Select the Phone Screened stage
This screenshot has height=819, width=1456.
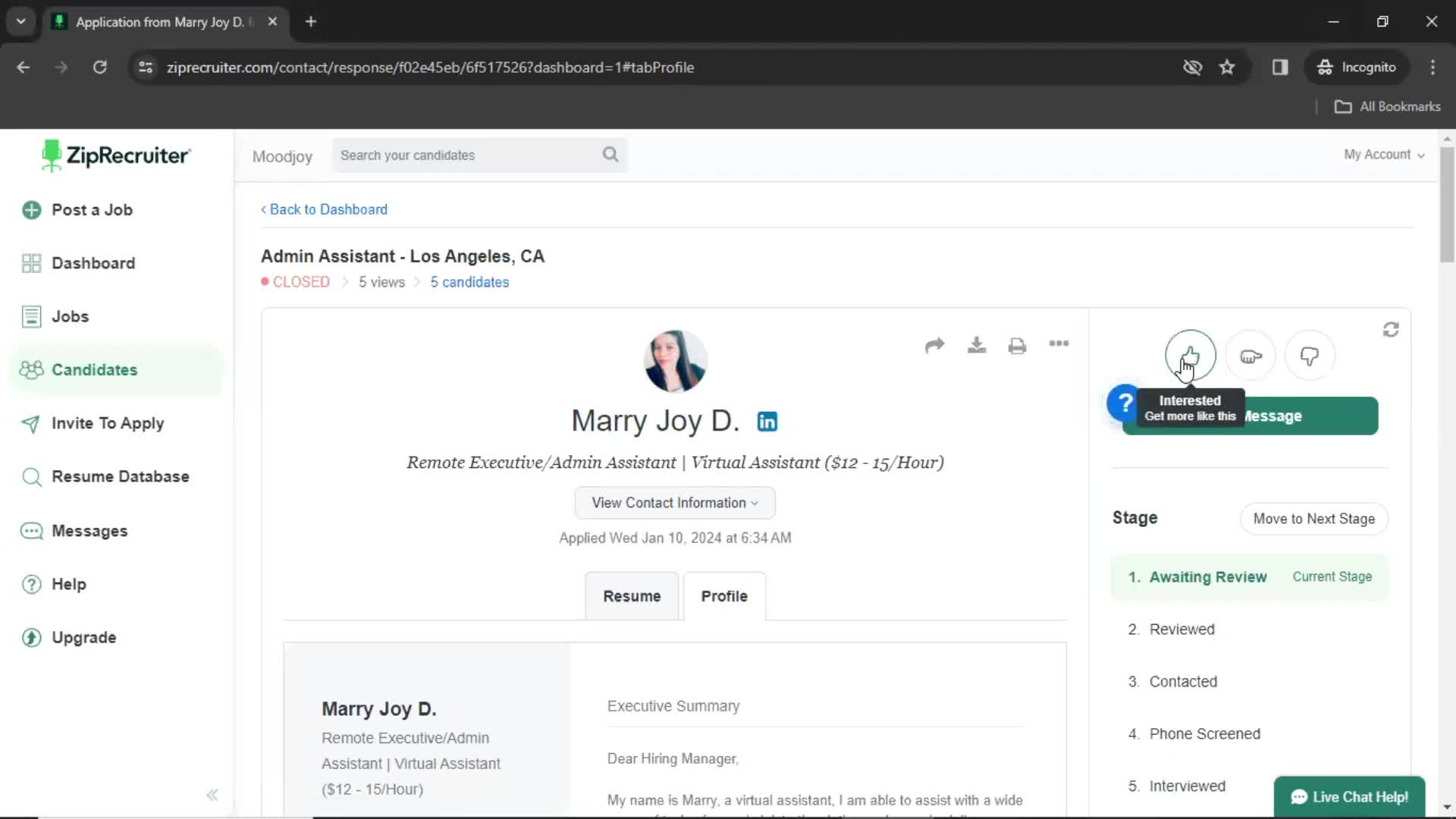1204,734
